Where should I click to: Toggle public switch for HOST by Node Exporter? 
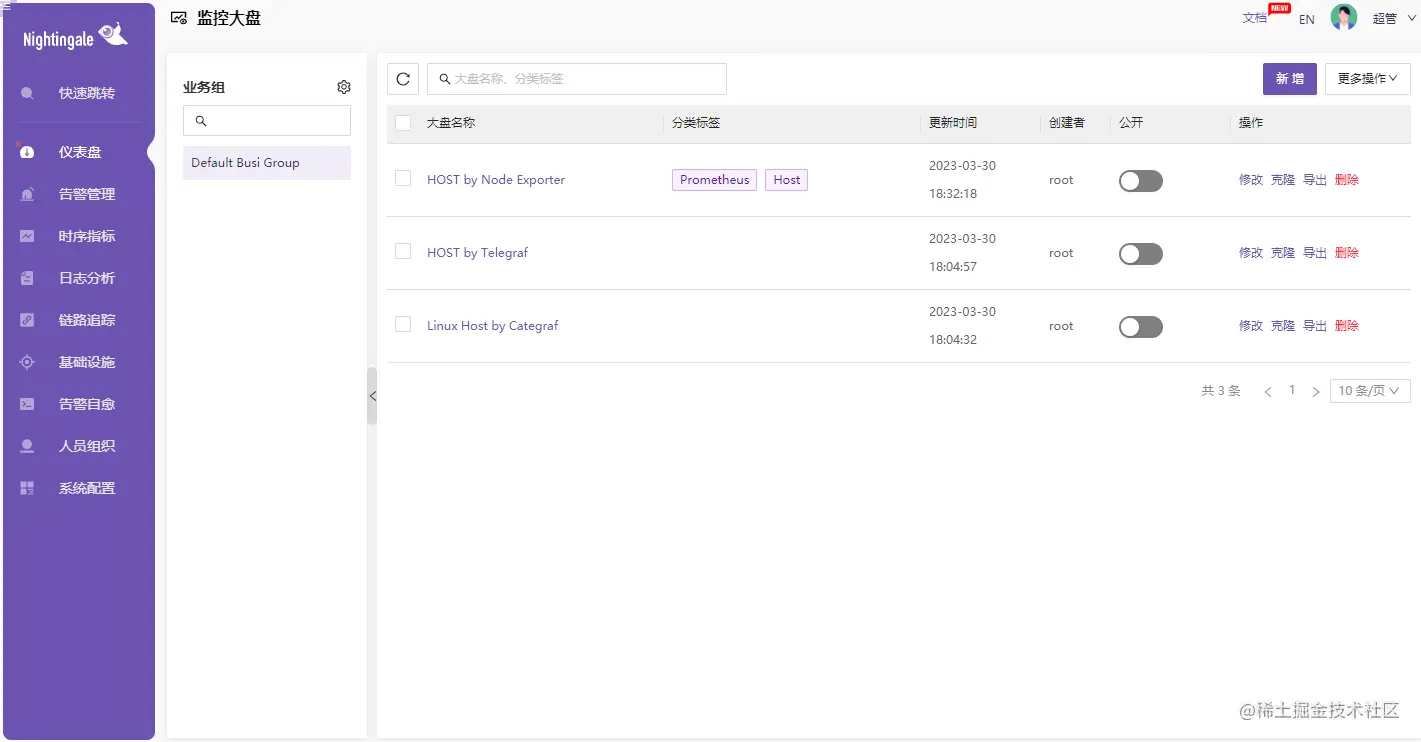point(1140,181)
